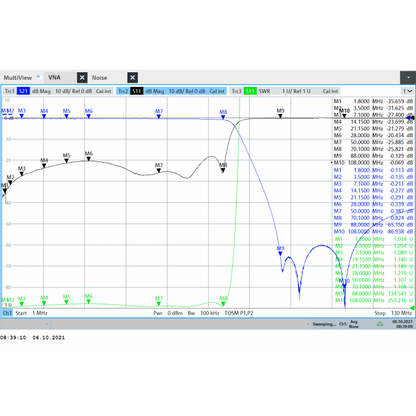
Task: Click marker table row with '-65.150 dB'
Action: pos(373,225)
